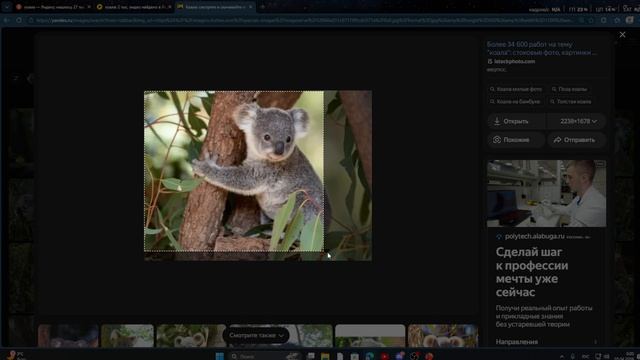Screen dimensions: 640x360
Task: Select the 'Коала на бамбуке' suggestion chip
Action: (x=515, y=102)
